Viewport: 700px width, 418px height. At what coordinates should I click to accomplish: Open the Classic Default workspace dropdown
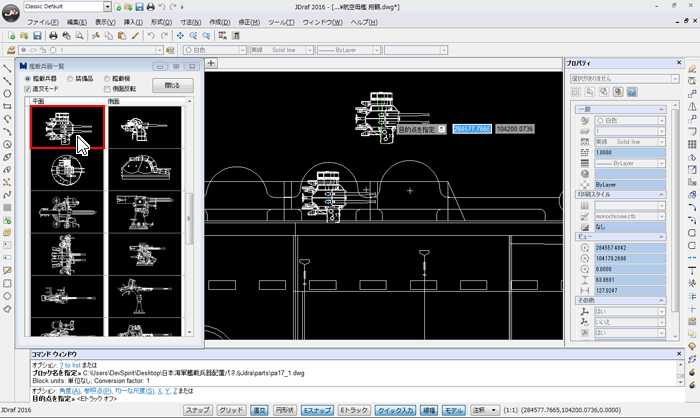[x=107, y=7]
